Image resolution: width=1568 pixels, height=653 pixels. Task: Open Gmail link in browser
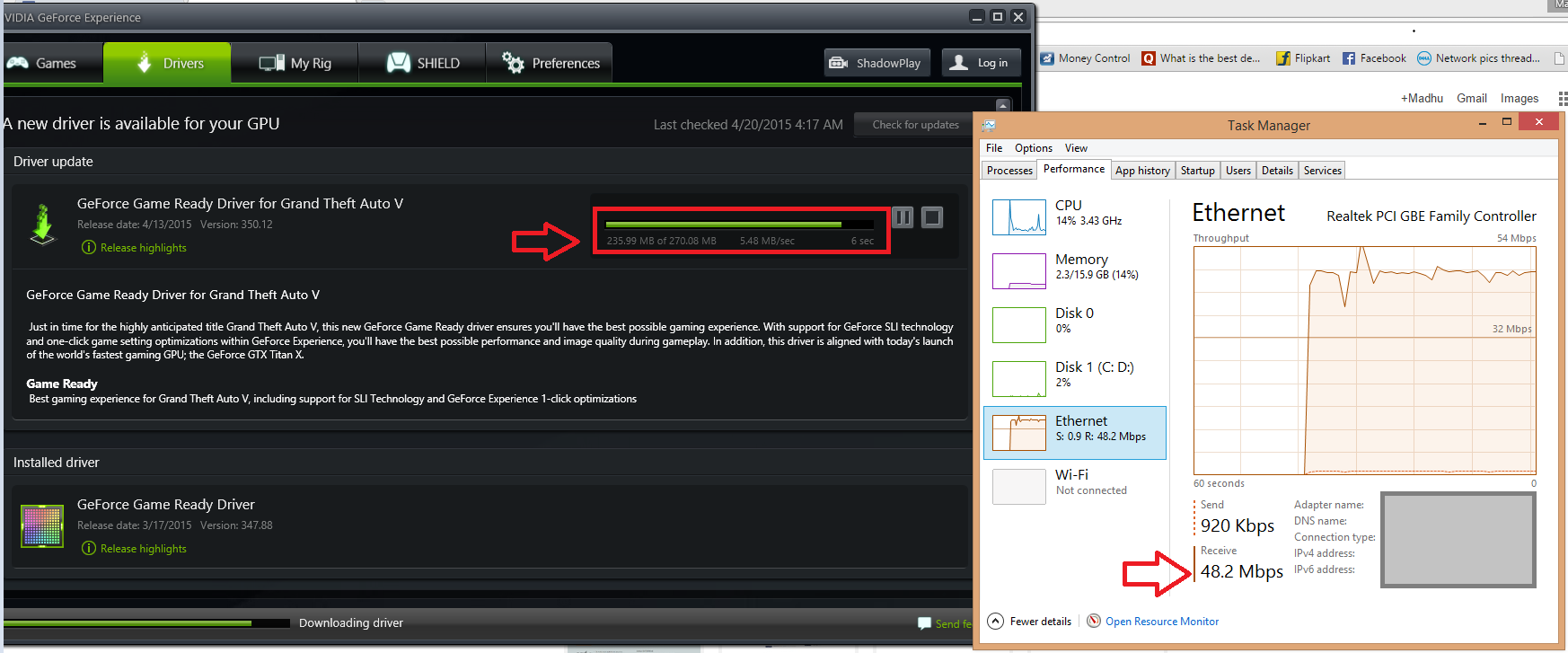click(x=1471, y=99)
